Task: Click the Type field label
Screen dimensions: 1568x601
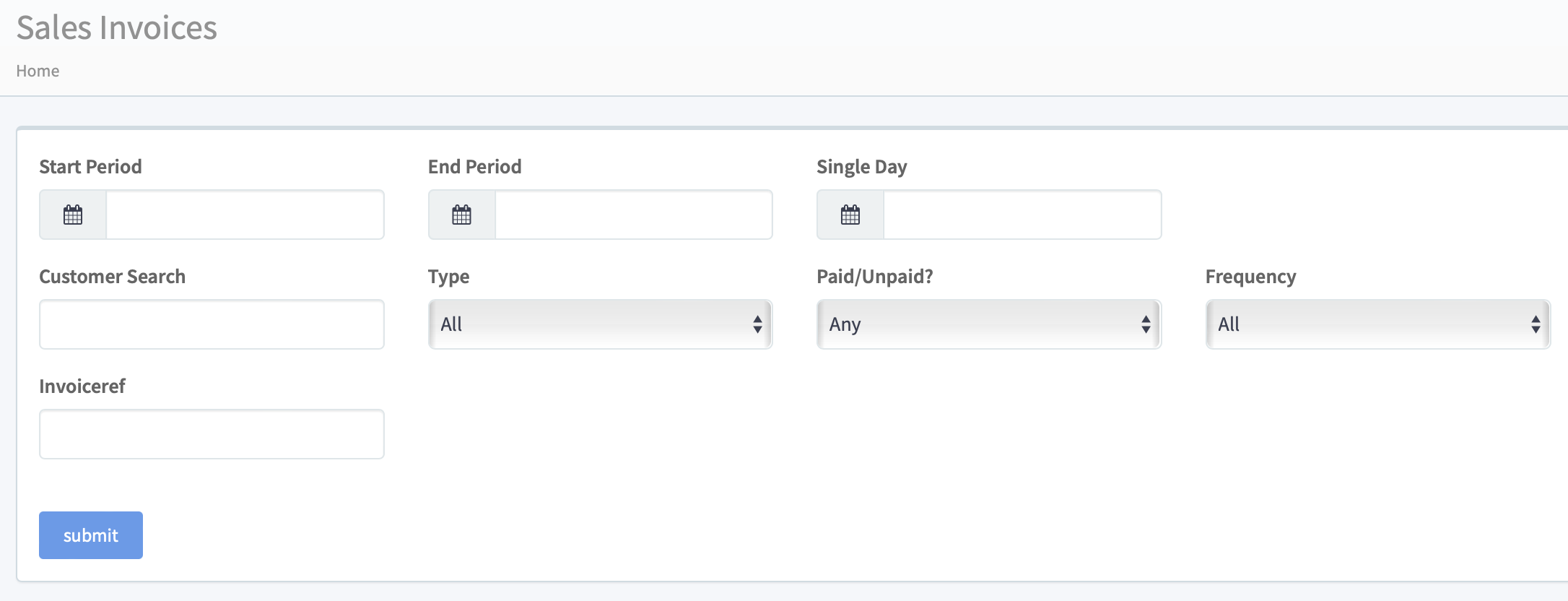Action: coord(448,277)
